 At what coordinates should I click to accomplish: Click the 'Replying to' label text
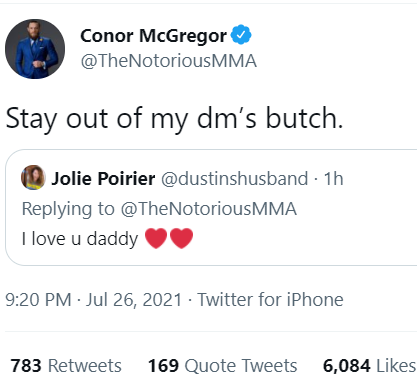pyautogui.click(x=68, y=209)
